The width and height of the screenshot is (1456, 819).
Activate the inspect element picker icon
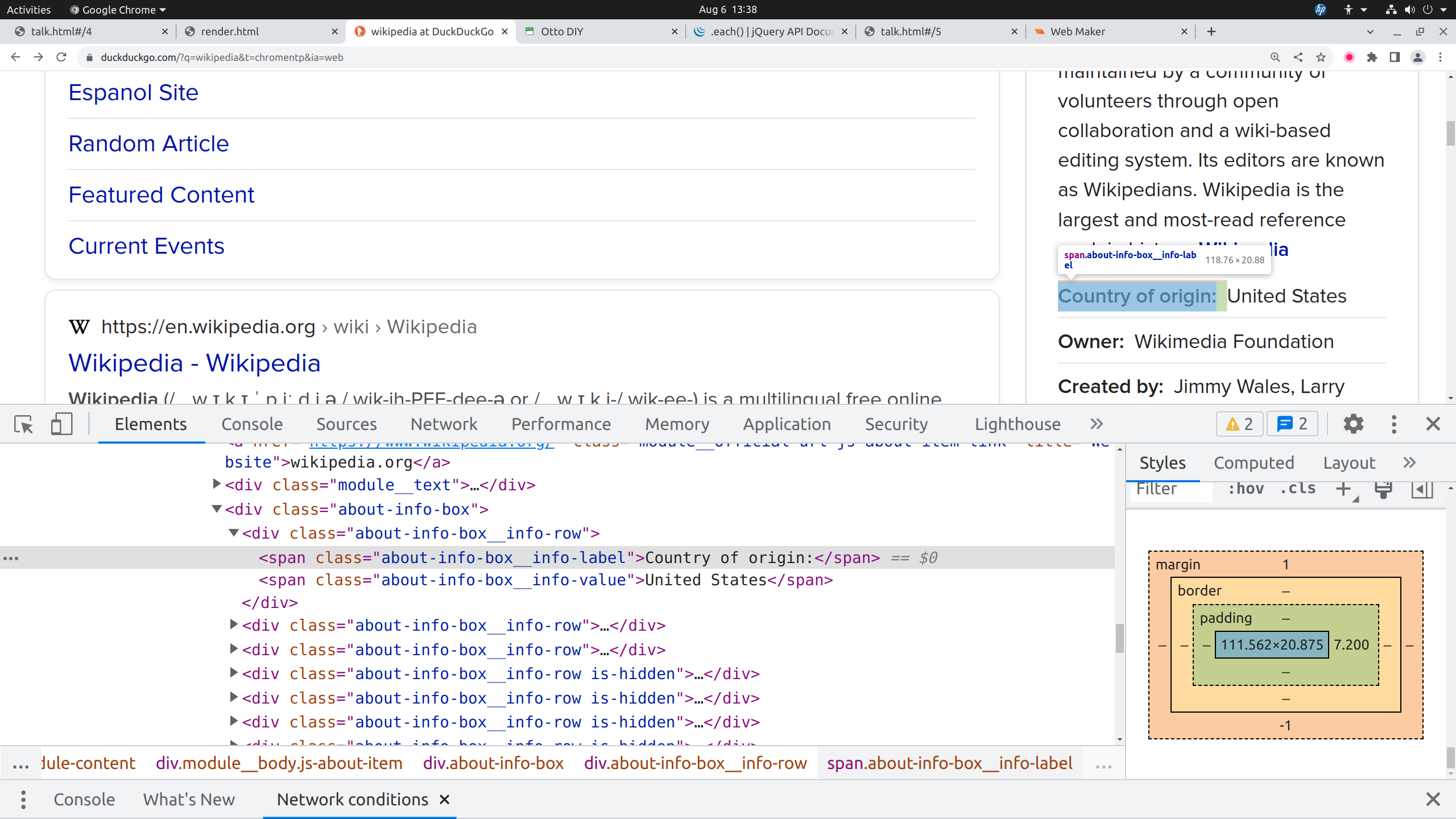pyautogui.click(x=24, y=424)
